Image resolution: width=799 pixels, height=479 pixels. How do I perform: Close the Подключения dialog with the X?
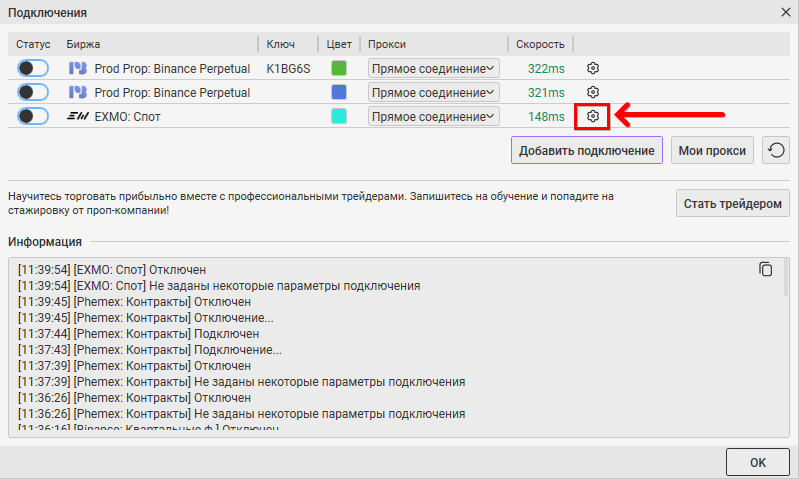[x=785, y=13]
